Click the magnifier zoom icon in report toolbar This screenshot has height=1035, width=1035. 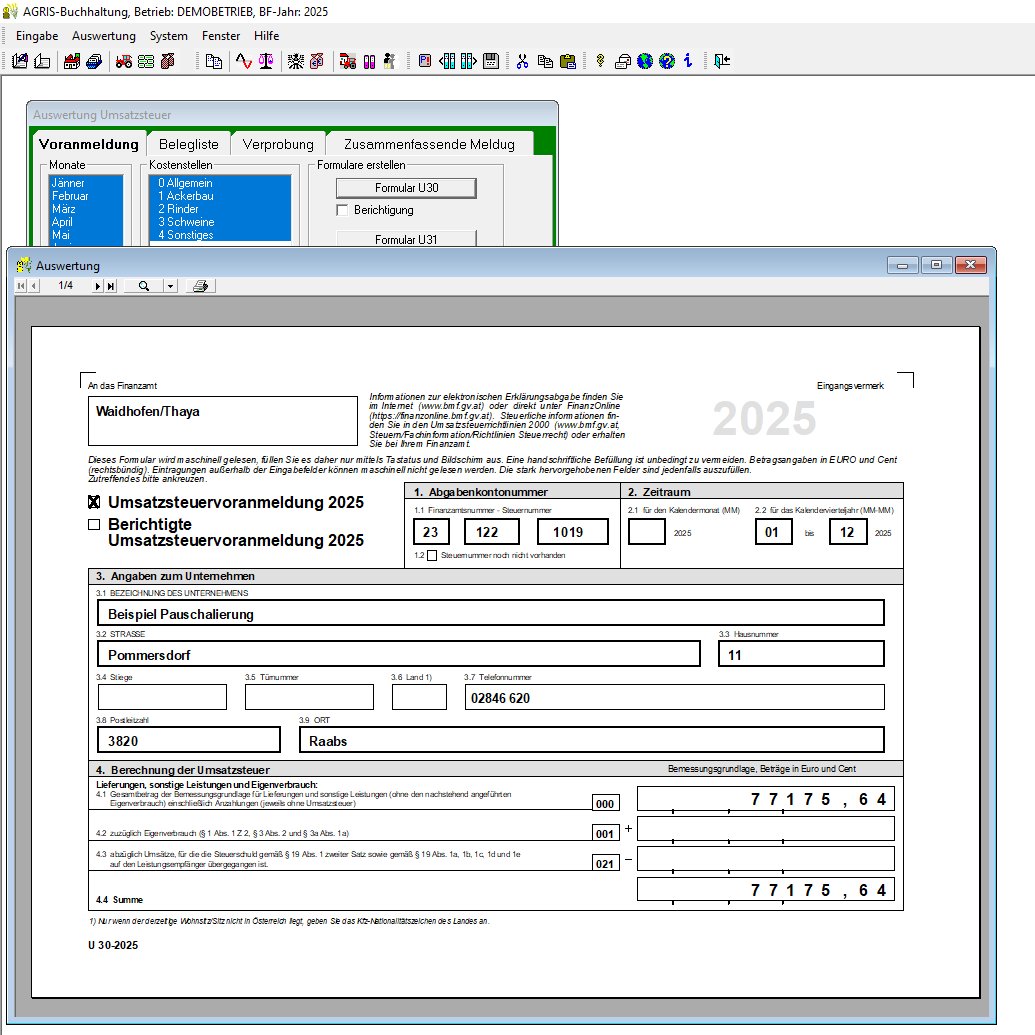(144, 286)
